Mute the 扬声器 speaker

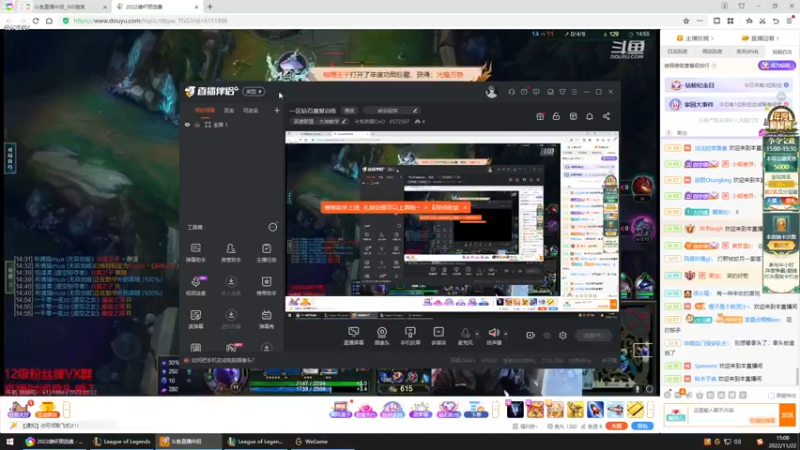click(493, 336)
